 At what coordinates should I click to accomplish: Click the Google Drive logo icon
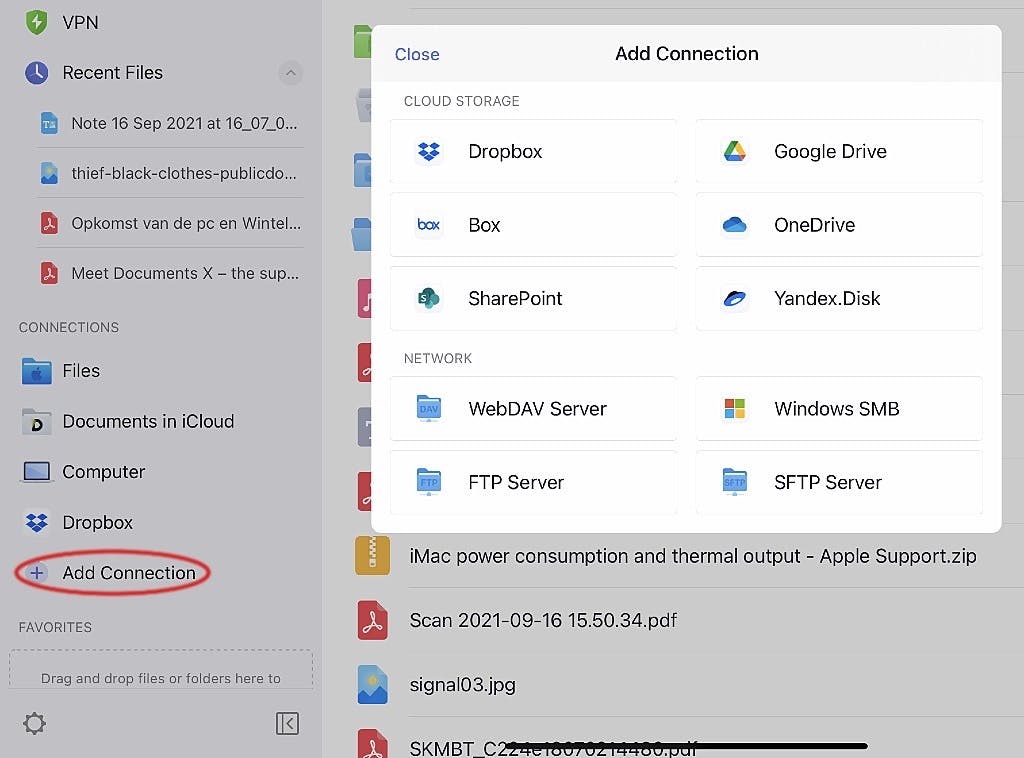[734, 152]
